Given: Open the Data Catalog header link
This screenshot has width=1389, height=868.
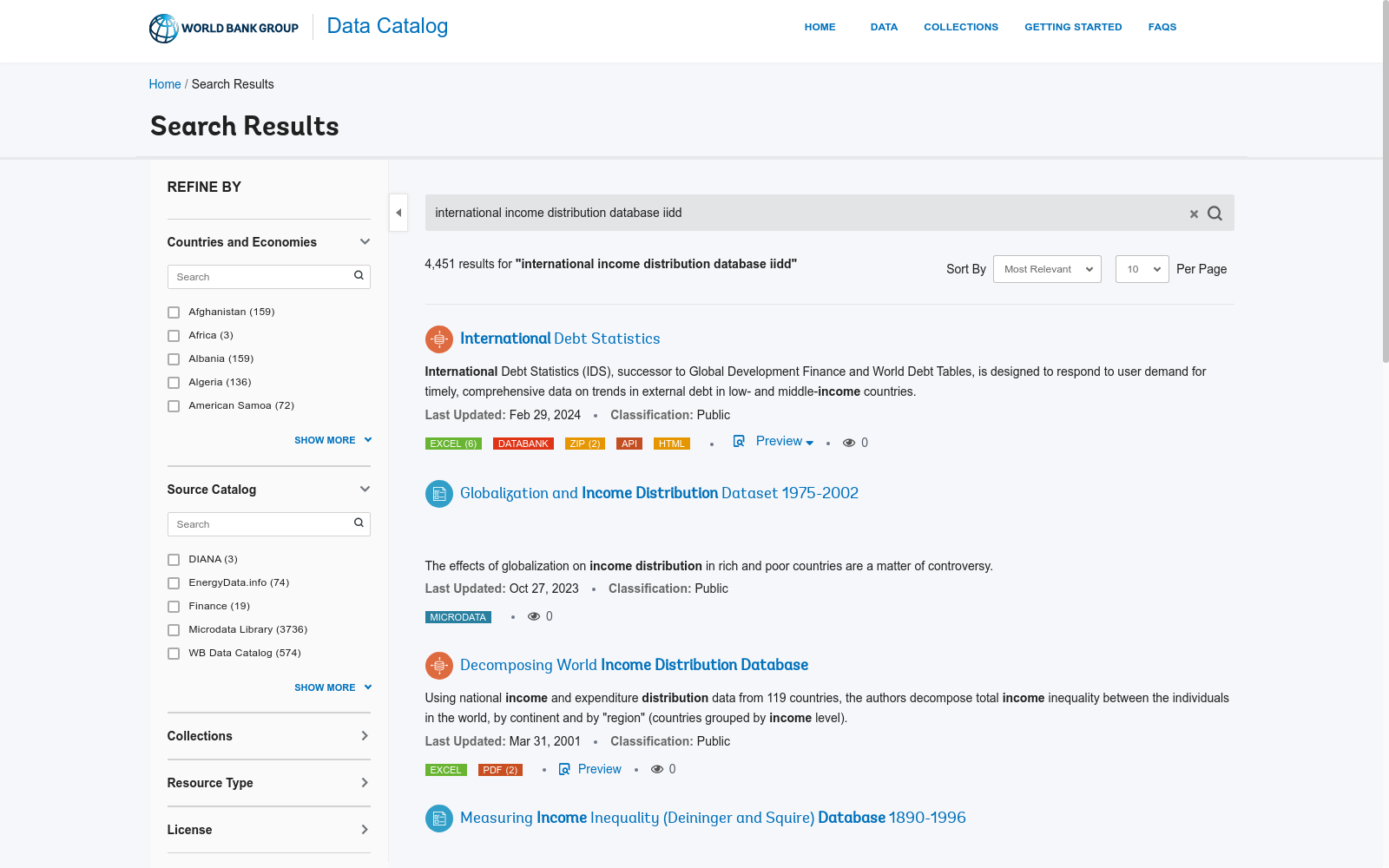Looking at the screenshot, I should [x=387, y=26].
